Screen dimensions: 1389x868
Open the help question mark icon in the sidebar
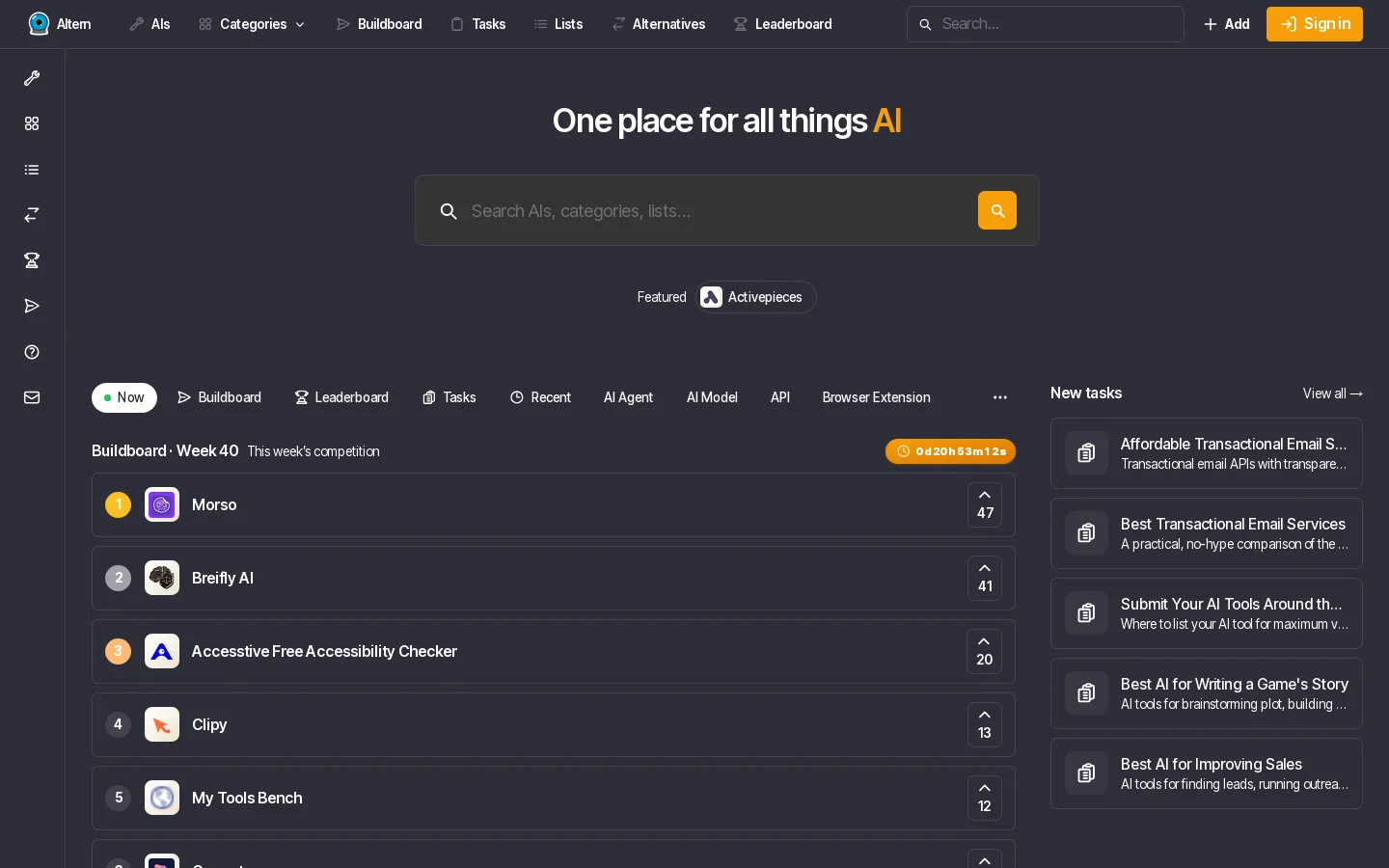(32, 352)
